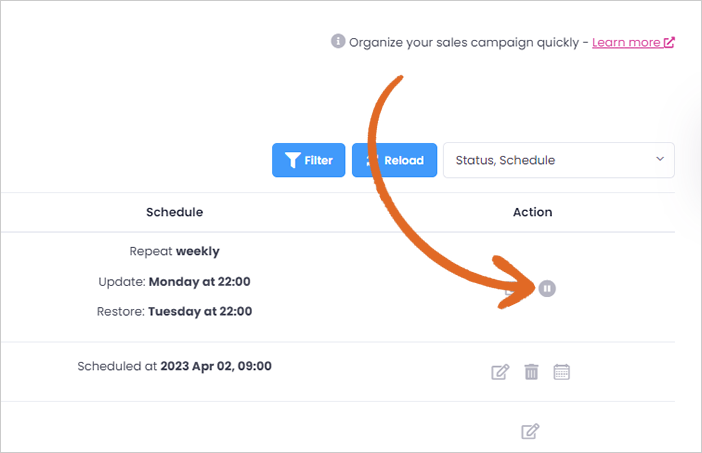This screenshot has width=702, height=453.
Task: Click the Schedule column header
Action: coord(175,212)
